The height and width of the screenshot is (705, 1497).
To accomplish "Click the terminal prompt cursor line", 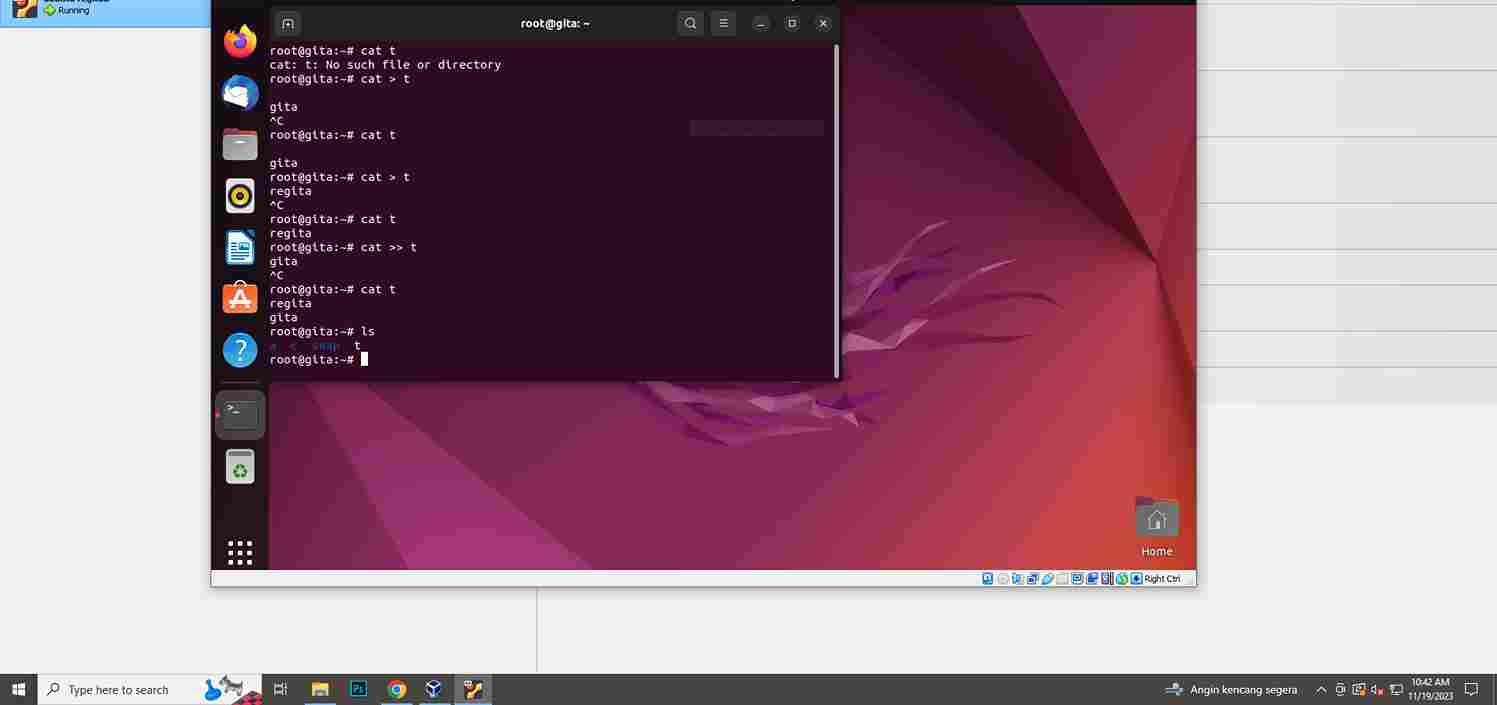I will 319,359.
